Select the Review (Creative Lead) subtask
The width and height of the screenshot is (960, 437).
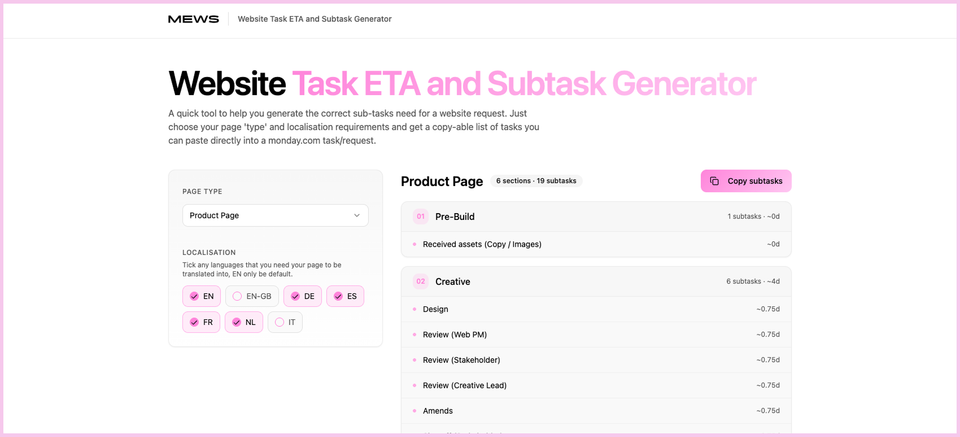(596, 385)
